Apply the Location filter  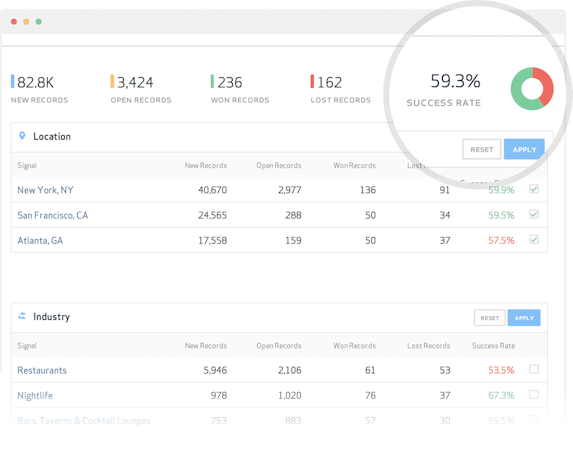click(x=524, y=149)
